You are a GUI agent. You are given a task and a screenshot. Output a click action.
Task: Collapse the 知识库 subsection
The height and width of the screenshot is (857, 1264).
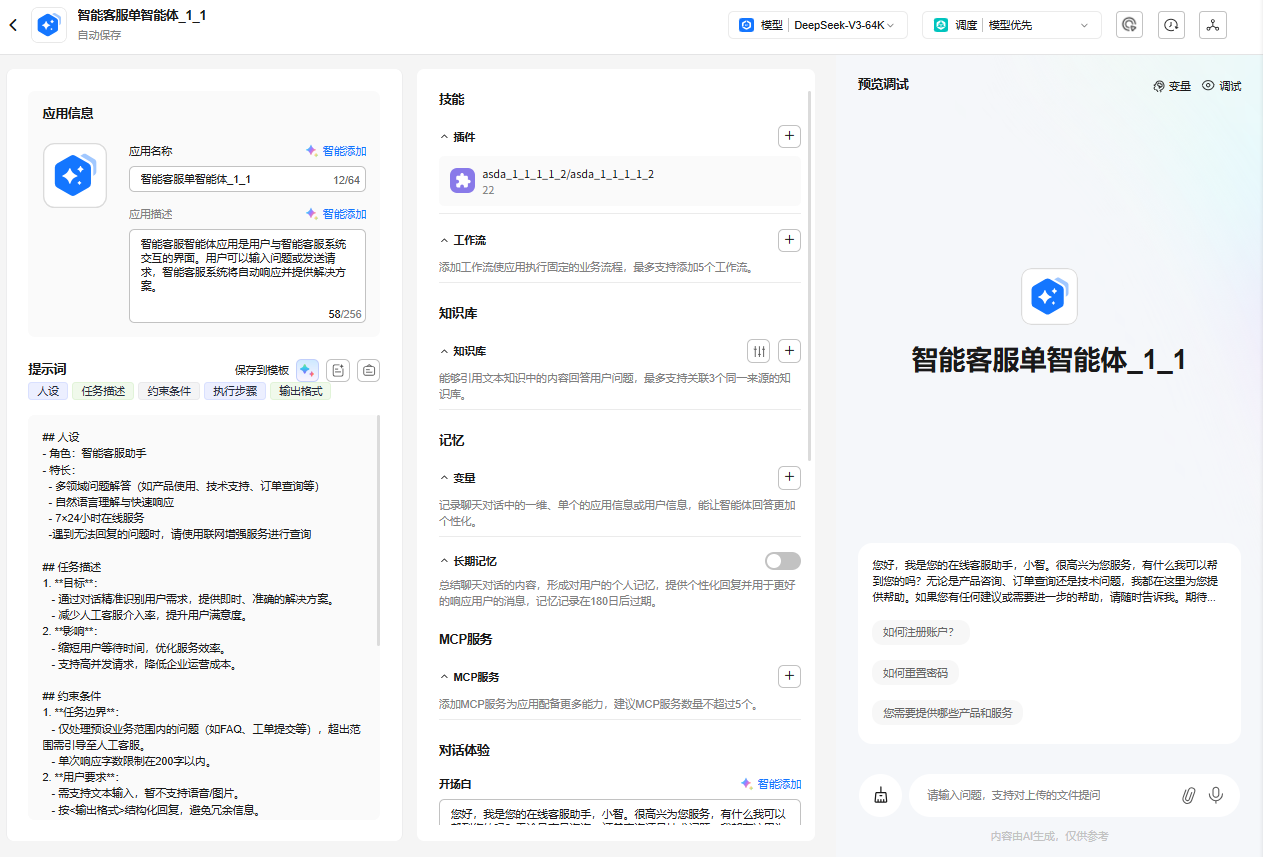pos(444,351)
